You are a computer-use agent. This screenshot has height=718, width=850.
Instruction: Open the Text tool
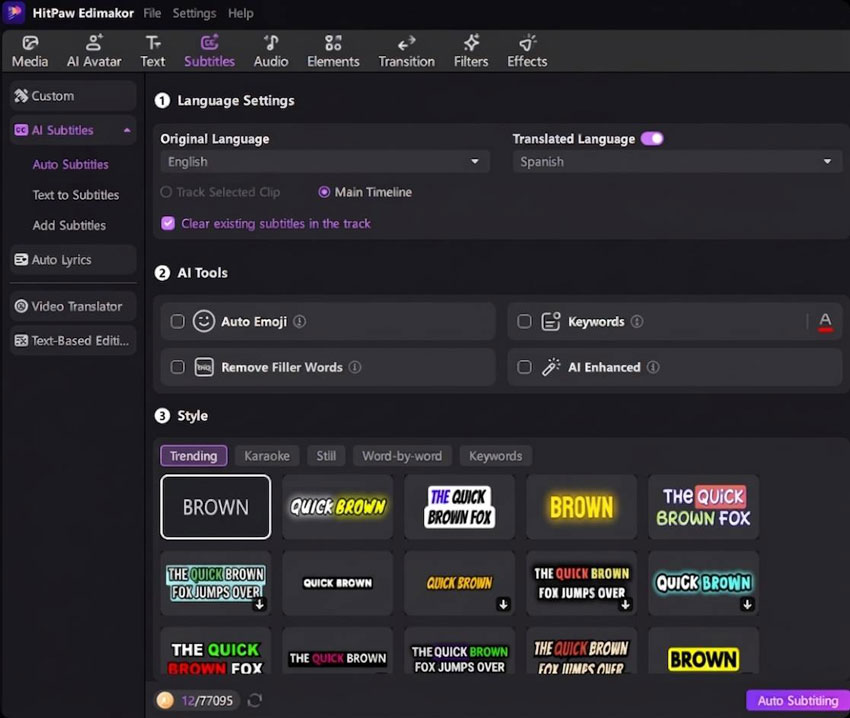pyautogui.click(x=153, y=52)
